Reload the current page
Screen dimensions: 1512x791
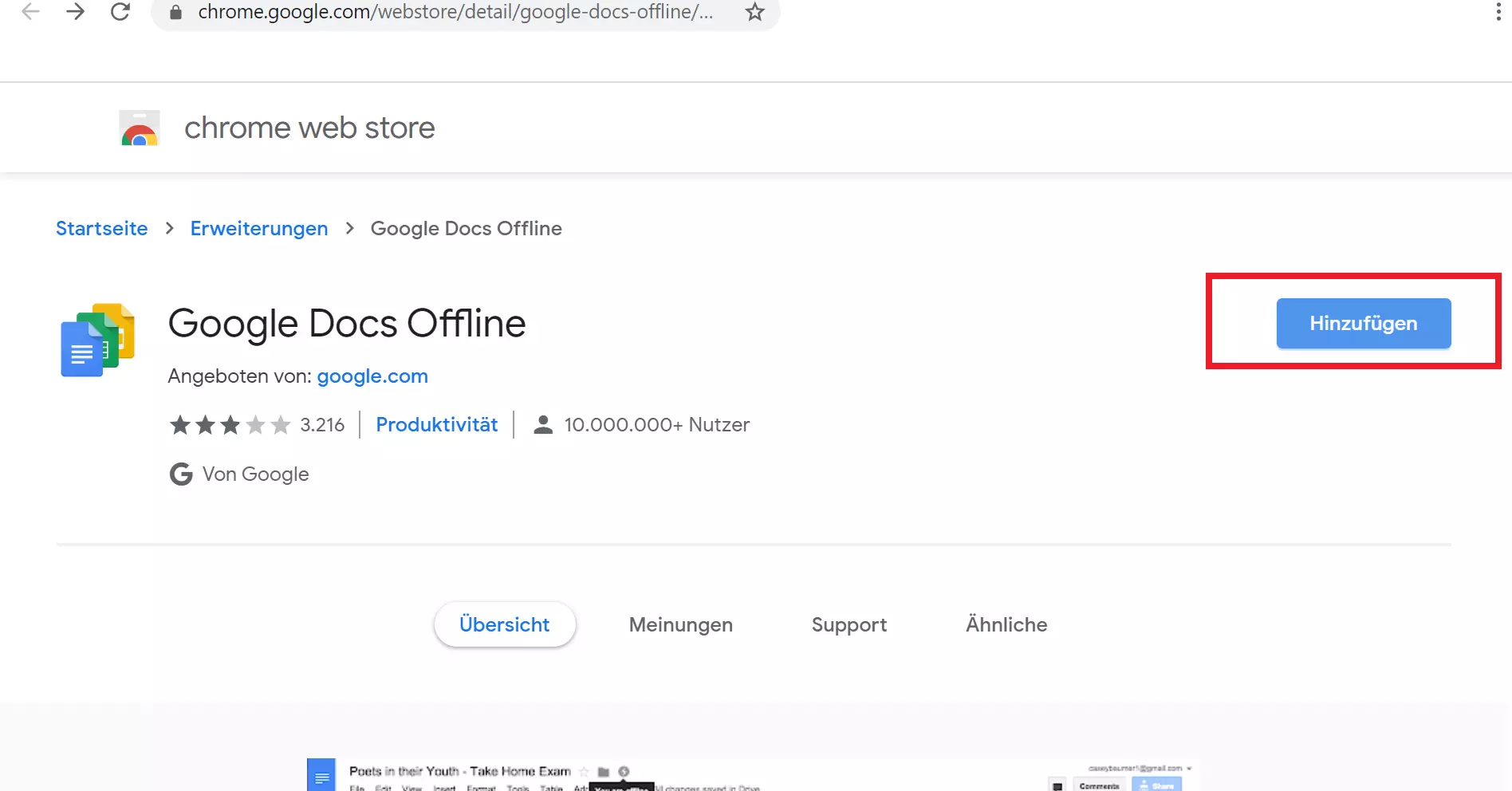[x=120, y=12]
